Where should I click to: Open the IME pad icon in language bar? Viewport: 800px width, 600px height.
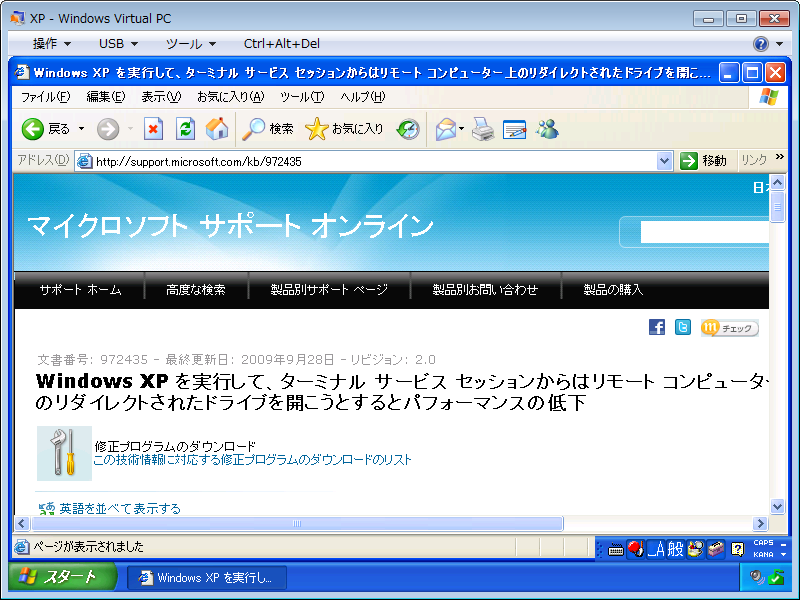[x=695, y=549]
